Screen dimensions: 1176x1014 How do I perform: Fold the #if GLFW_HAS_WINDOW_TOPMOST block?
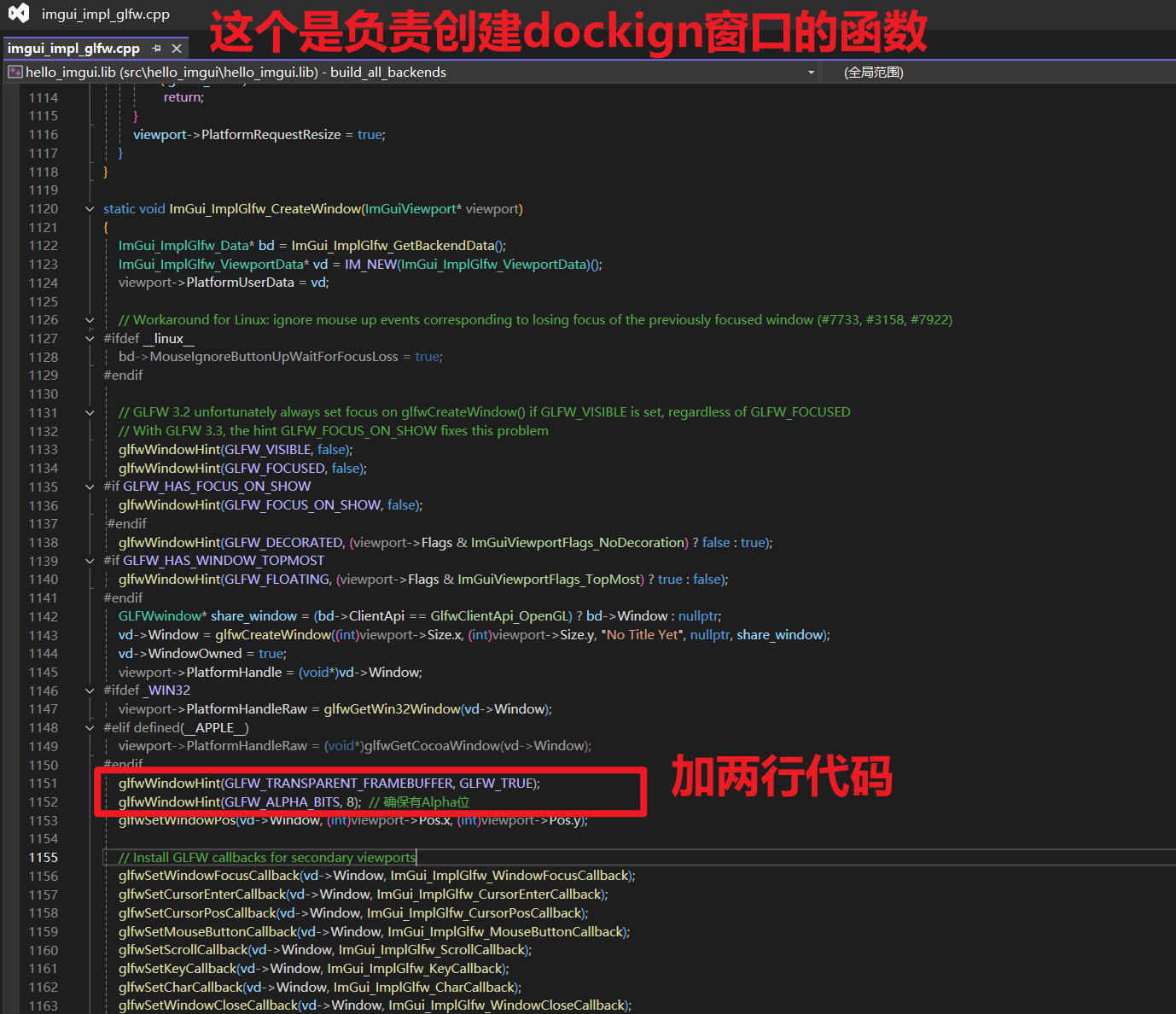[x=90, y=561]
